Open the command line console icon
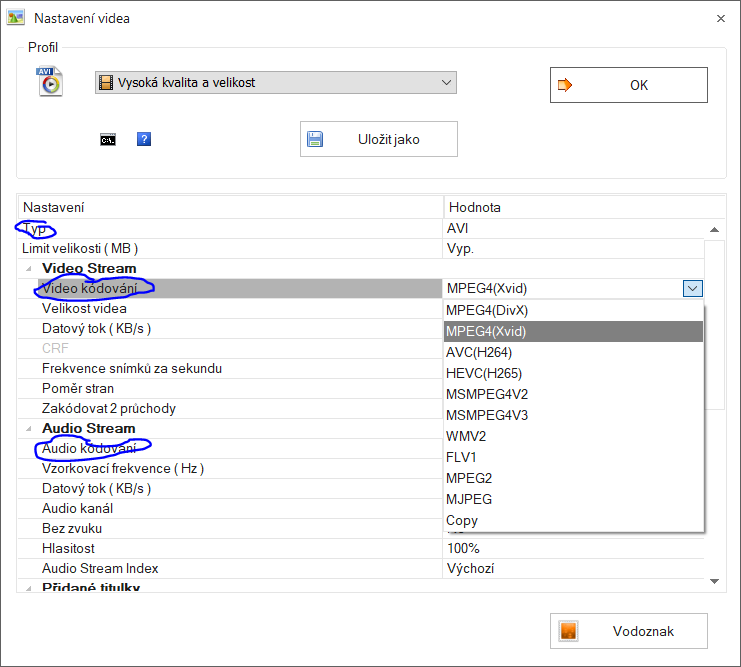This screenshot has height=667, width=741. point(108,140)
